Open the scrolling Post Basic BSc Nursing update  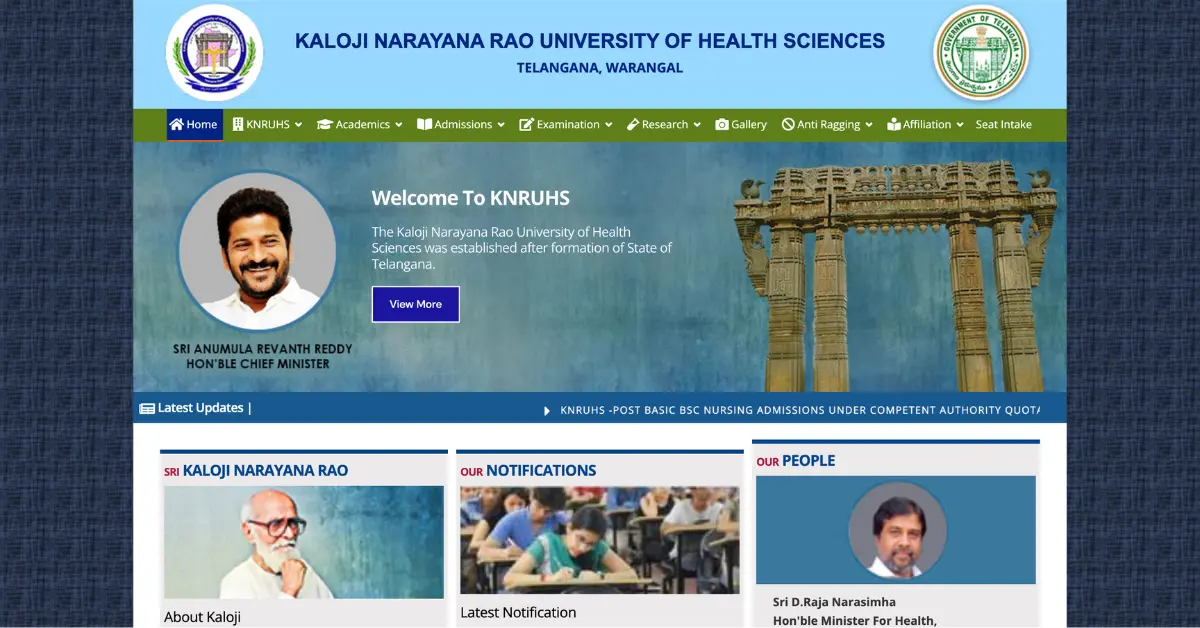798,410
